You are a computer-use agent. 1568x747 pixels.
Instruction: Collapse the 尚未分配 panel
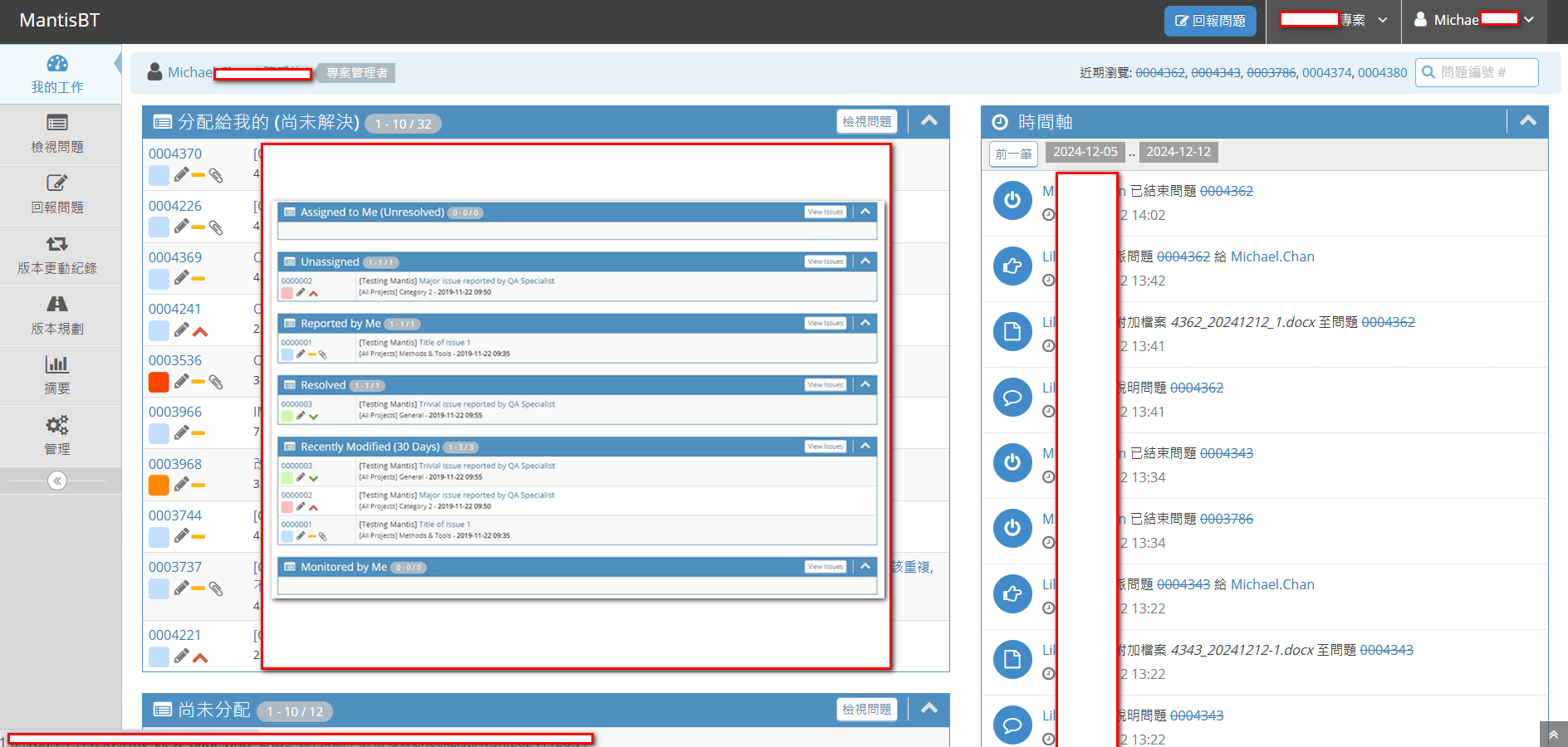coord(929,709)
